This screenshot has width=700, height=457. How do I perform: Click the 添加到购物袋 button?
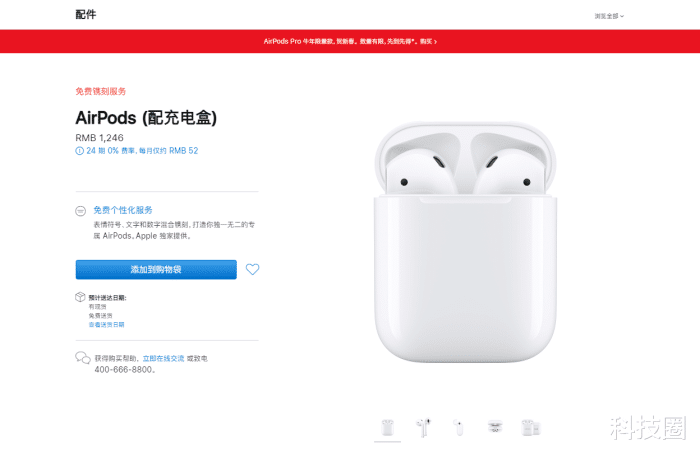click(156, 270)
